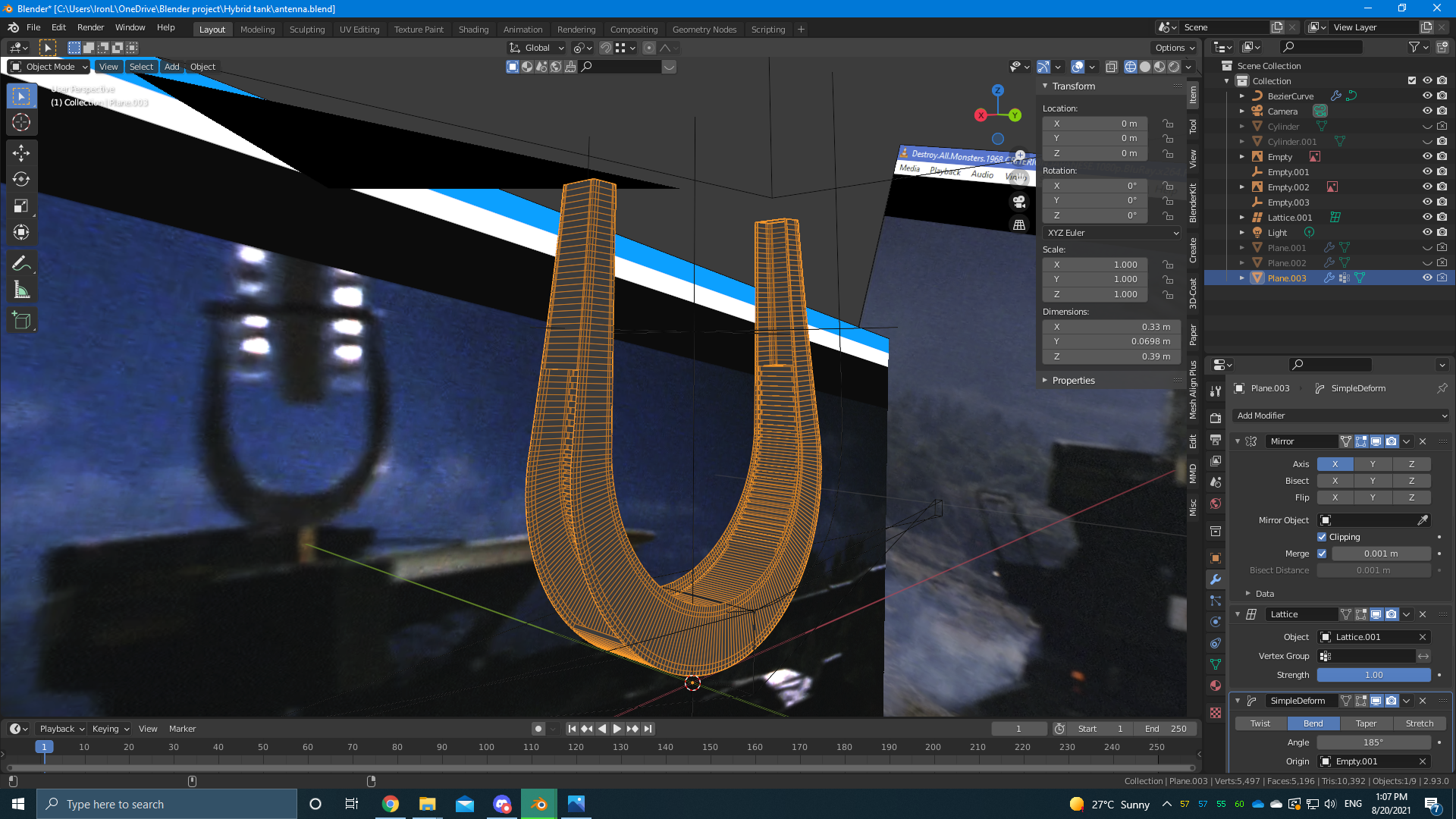Viewport: 1456px width, 819px height.
Task: Select the Cursor tool
Action: (21, 122)
